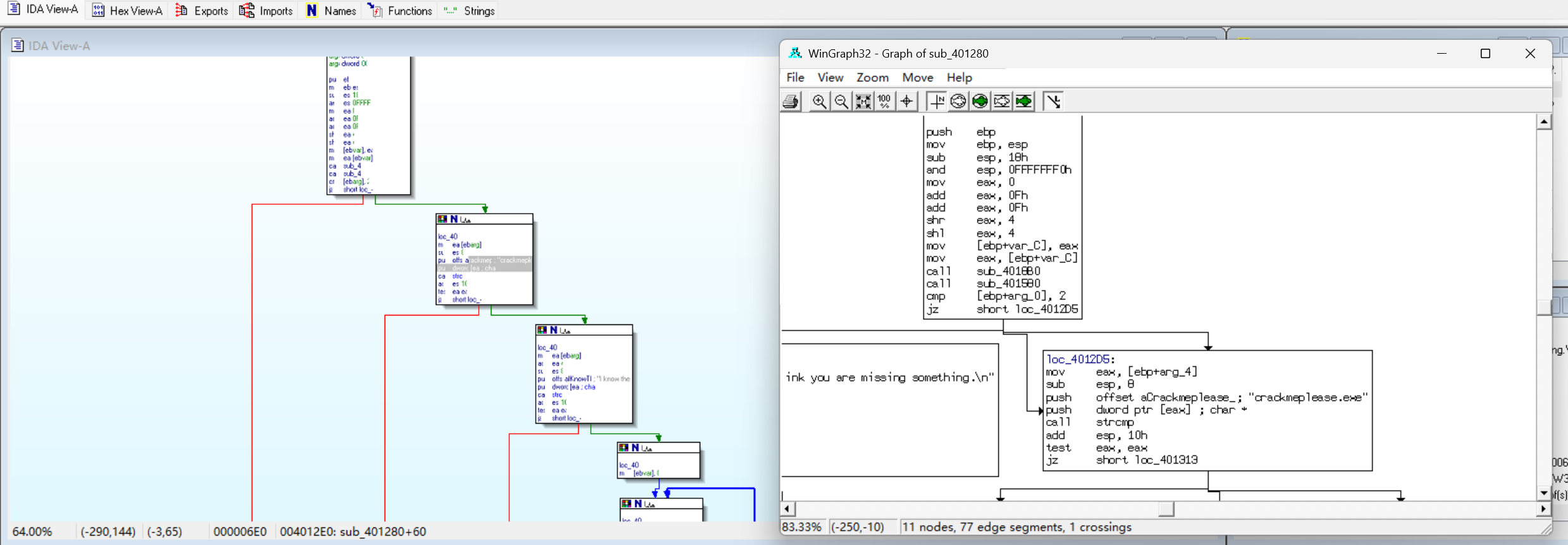Click the WinGraph32 title bar application icon
The height and width of the screenshot is (545, 1568).
point(795,53)
